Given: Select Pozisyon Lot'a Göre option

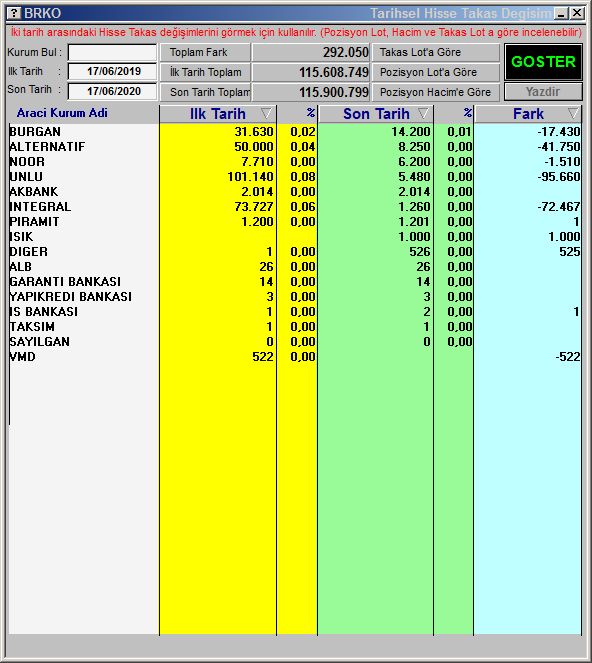Looking at the screenshot, I should click(x=436, y=72).
